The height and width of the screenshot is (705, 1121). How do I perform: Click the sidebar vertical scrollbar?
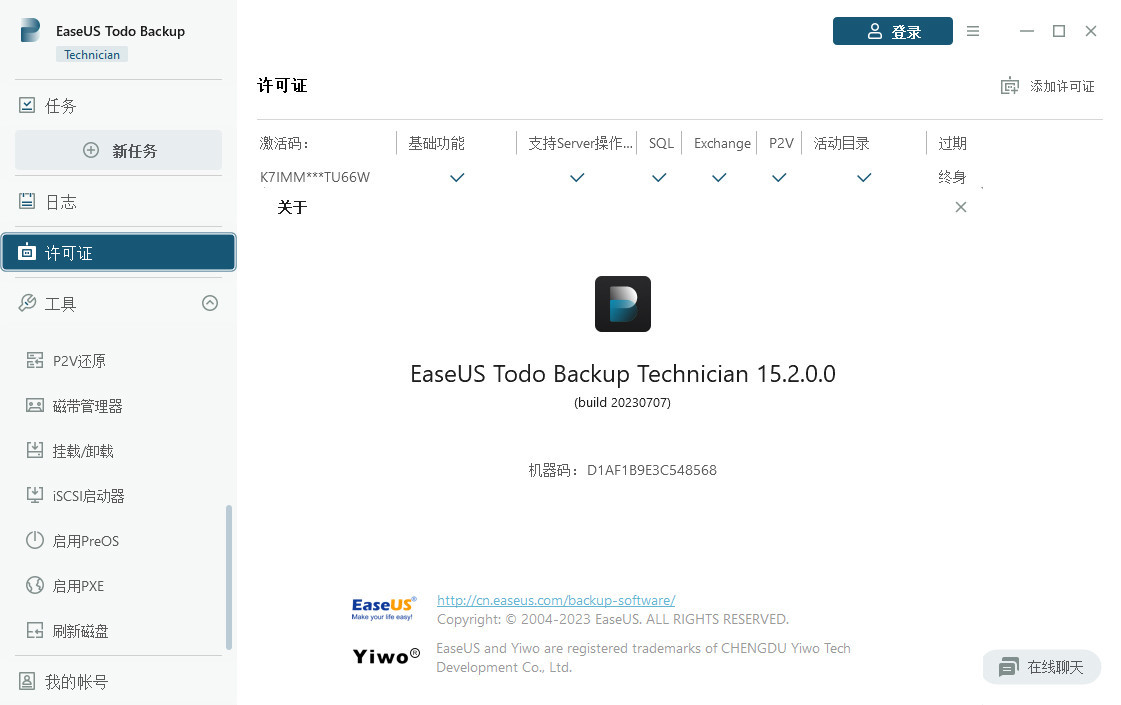[229, 577]
